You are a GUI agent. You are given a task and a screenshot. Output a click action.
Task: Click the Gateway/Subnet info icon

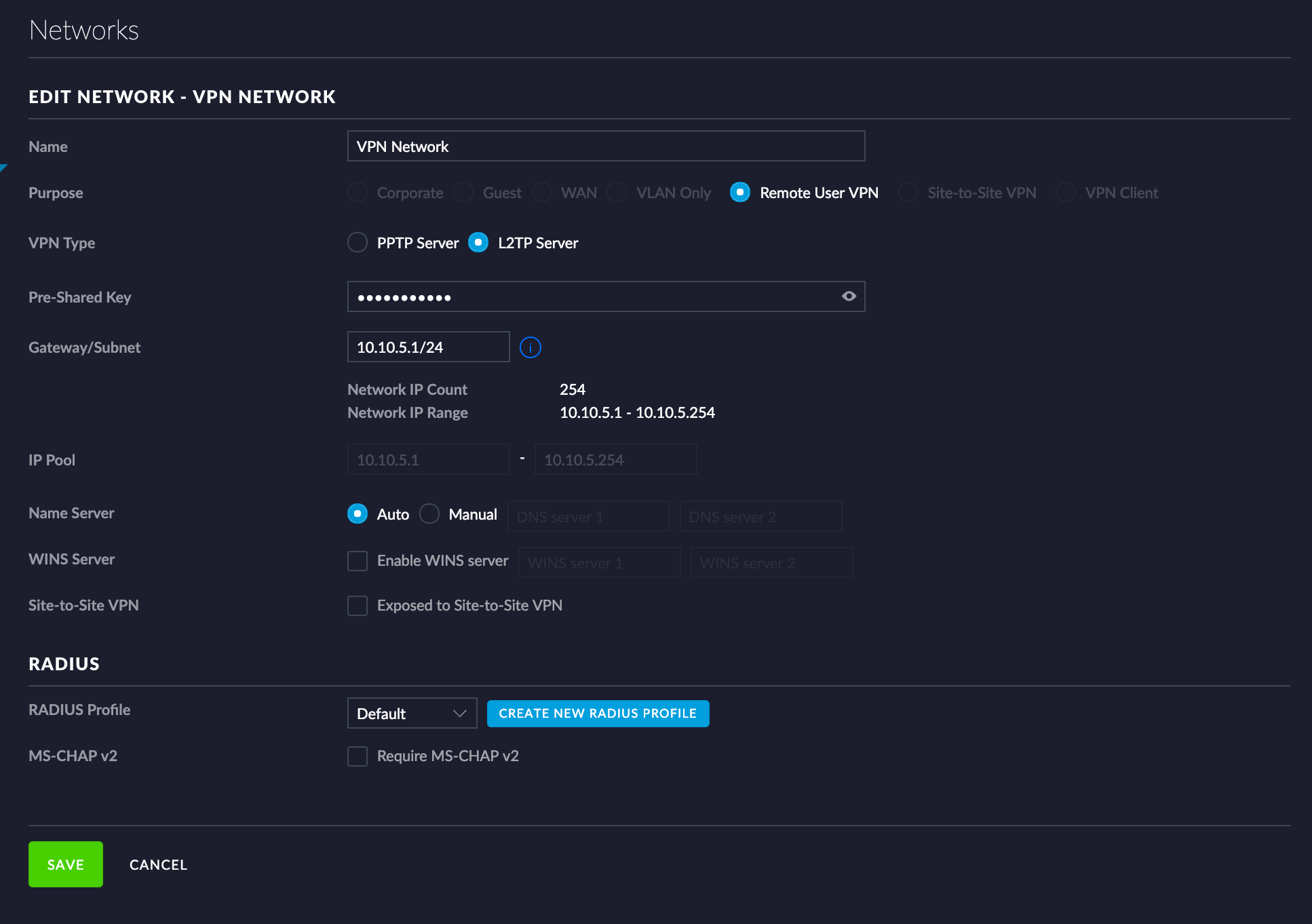coord(530,347)
